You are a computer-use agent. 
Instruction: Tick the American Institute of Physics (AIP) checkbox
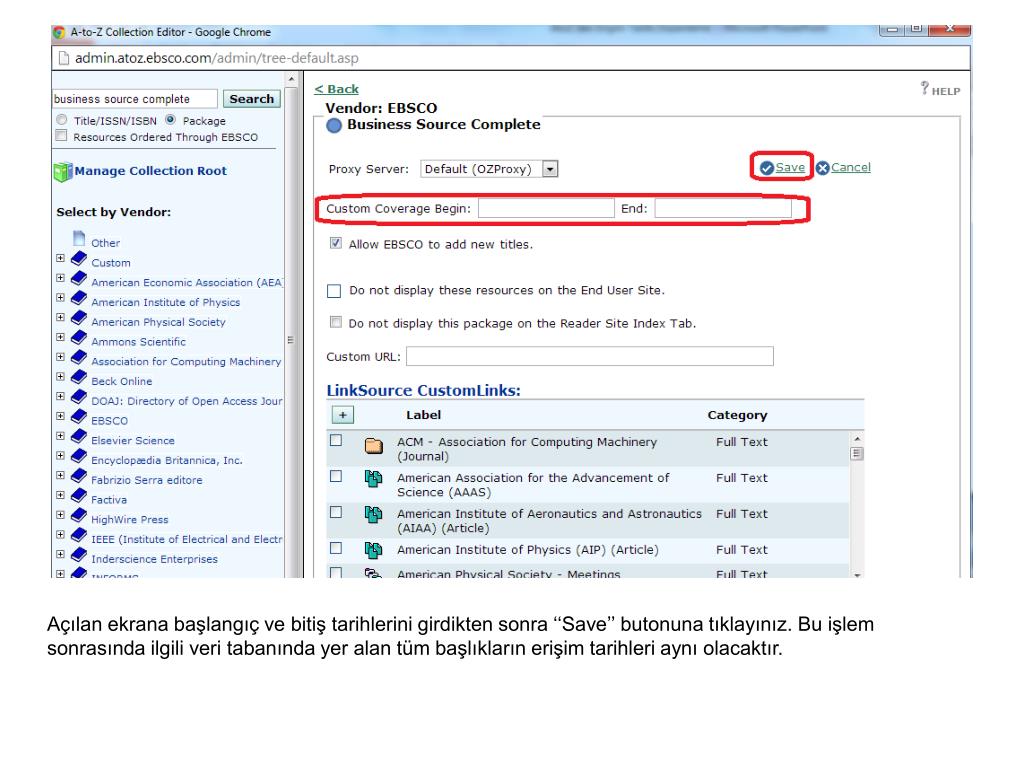click(x=336, y=549)
